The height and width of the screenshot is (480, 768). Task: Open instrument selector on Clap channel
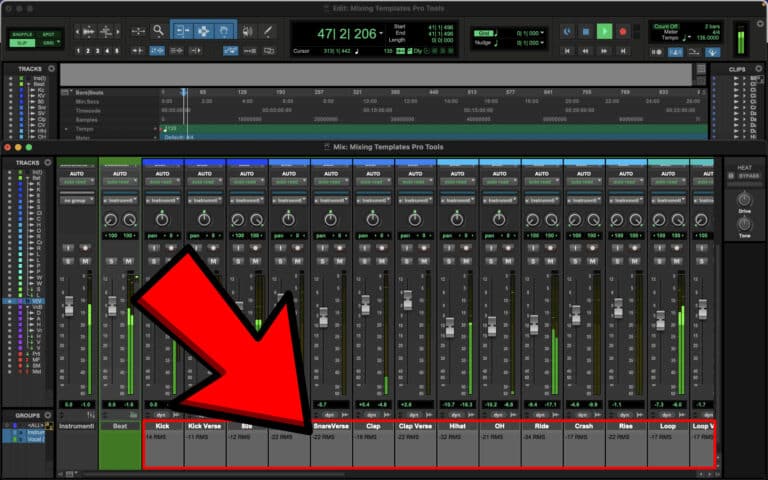point(373,200)
